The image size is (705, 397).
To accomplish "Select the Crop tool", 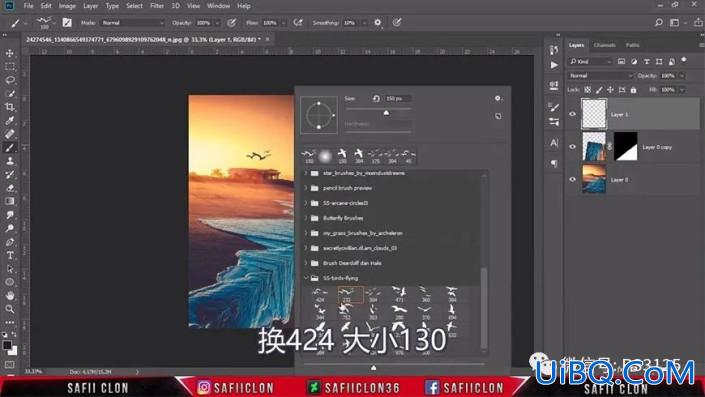I will click(9, 107).
